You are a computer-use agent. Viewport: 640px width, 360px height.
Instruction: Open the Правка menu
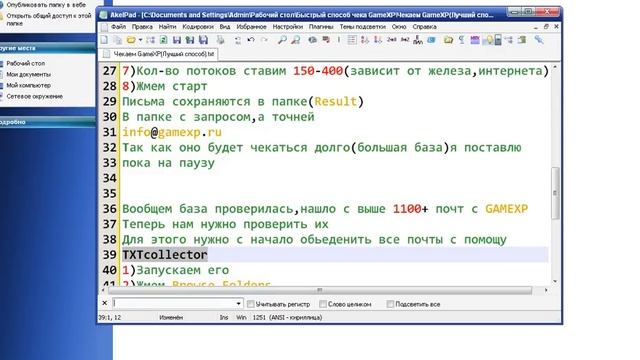(x=142, y=27)
